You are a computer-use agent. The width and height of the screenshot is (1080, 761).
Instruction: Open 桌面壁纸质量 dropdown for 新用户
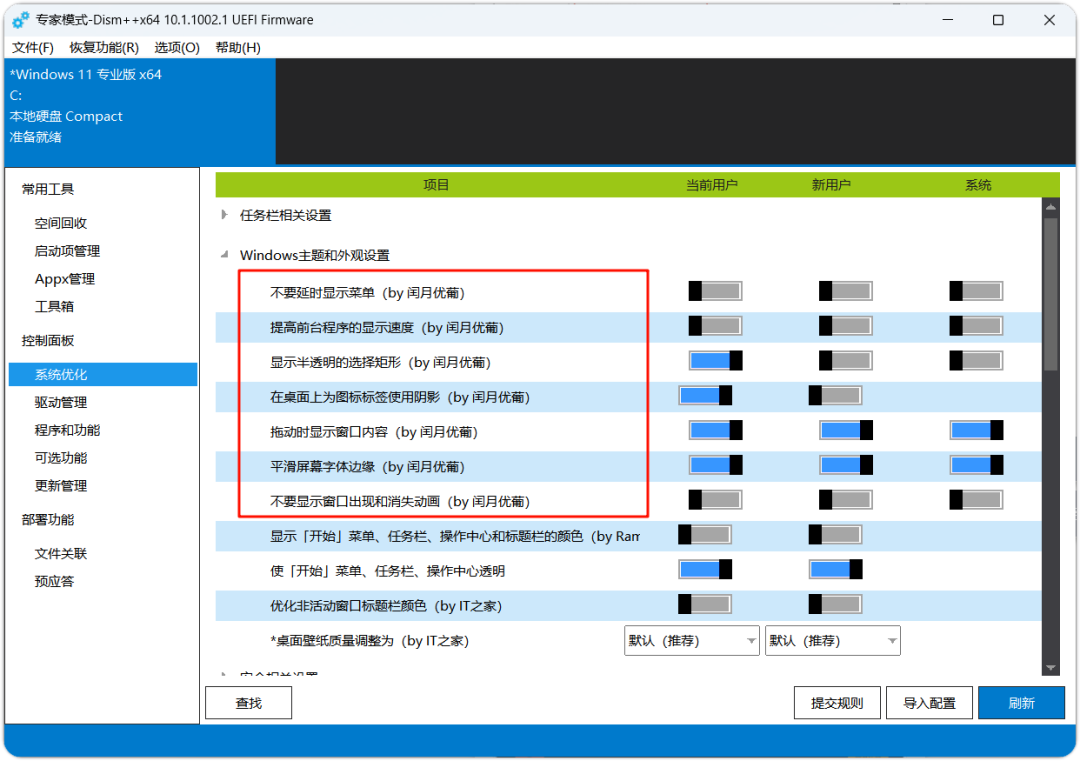[832, 640]
